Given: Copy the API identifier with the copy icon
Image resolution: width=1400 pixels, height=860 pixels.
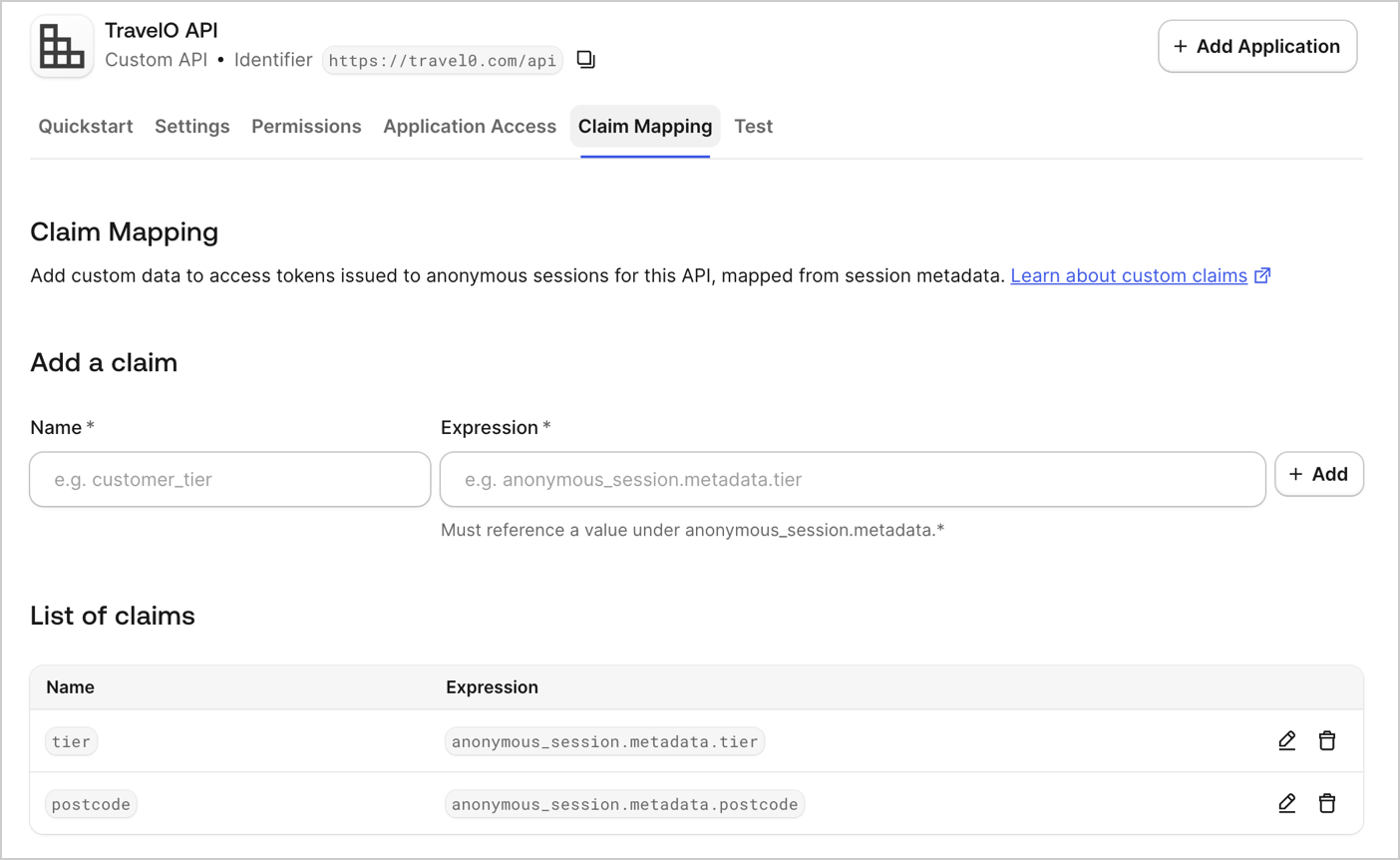Looking at the screenshot, I should click(586, 60).
